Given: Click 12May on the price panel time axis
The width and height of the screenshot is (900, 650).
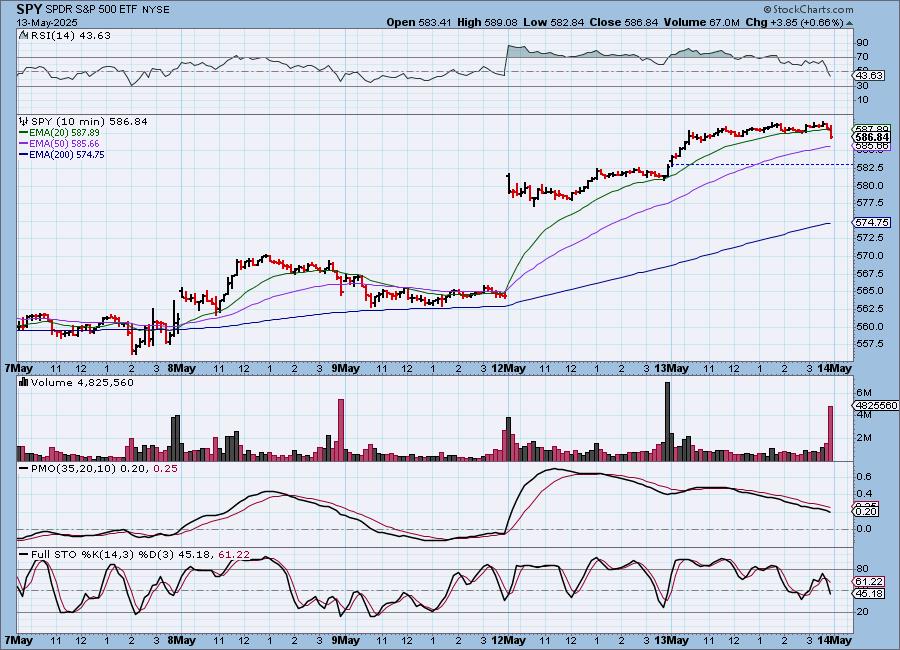Looking at the screenshot, I should [509, 369].
